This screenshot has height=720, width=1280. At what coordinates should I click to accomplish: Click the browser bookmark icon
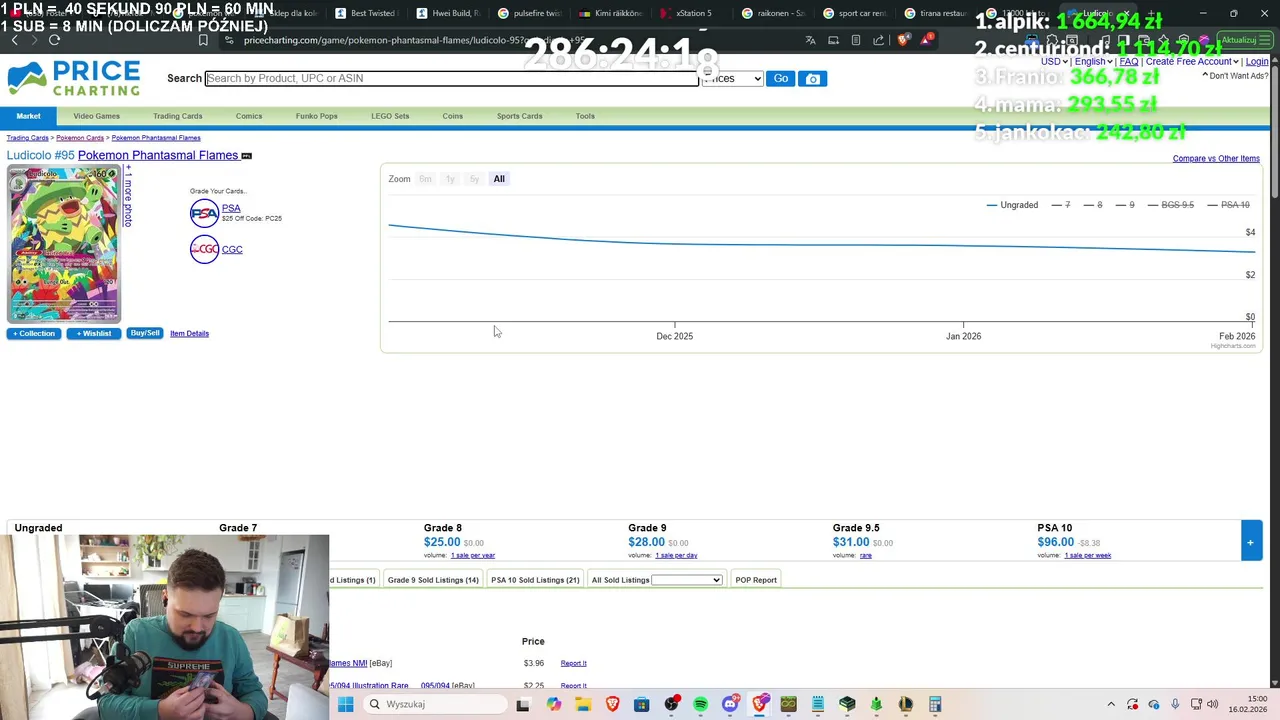203,40
